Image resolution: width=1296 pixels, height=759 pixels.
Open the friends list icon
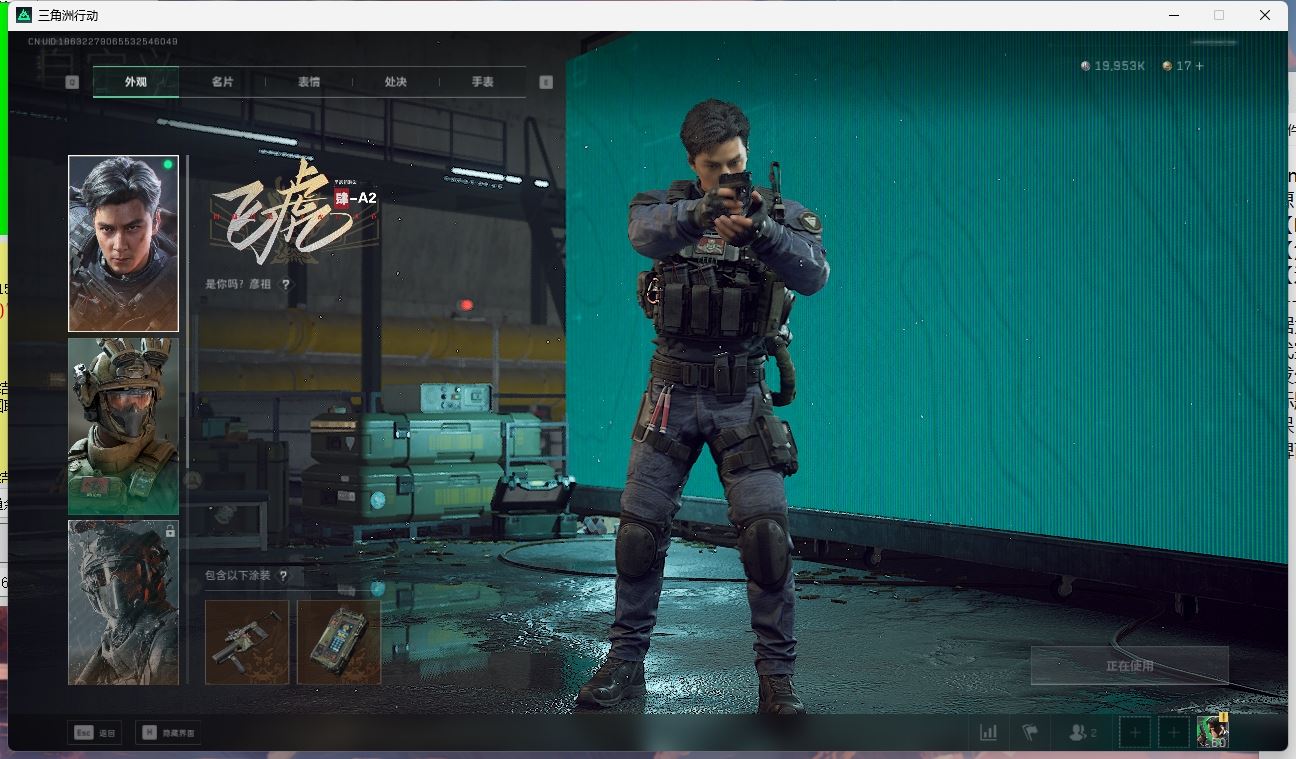(x=1082, y=732)
